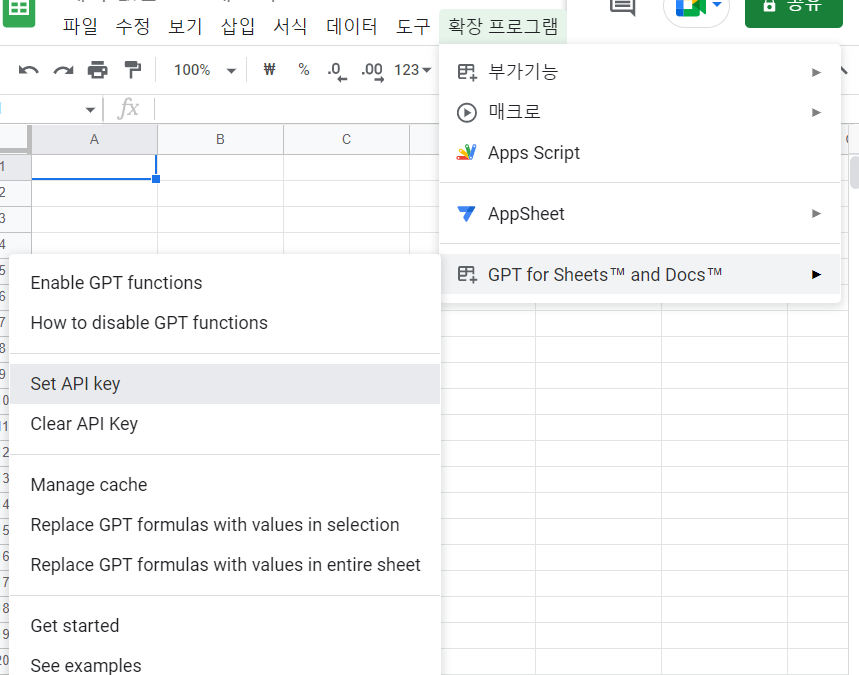Click the AppSheet submenu arrow
The image size is (859, 675).
(816, 213)
